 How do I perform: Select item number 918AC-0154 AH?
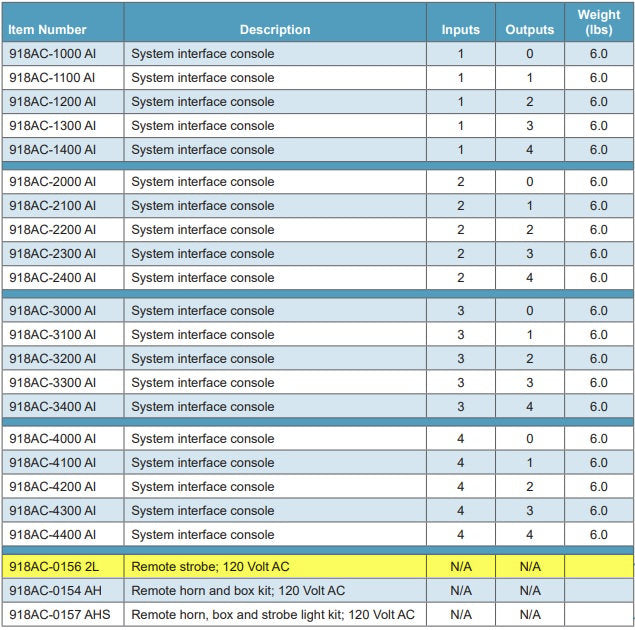click(55, 591)
